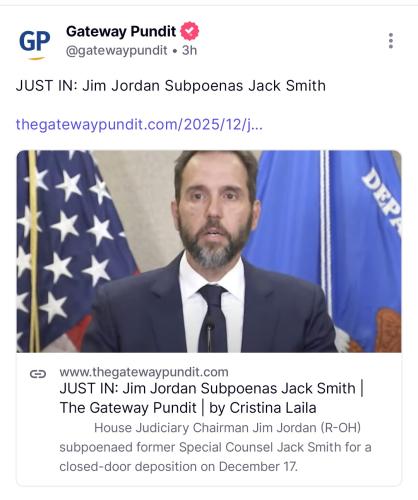
Task: Click the chain link icon in card
Action: (x=38, y=374)
